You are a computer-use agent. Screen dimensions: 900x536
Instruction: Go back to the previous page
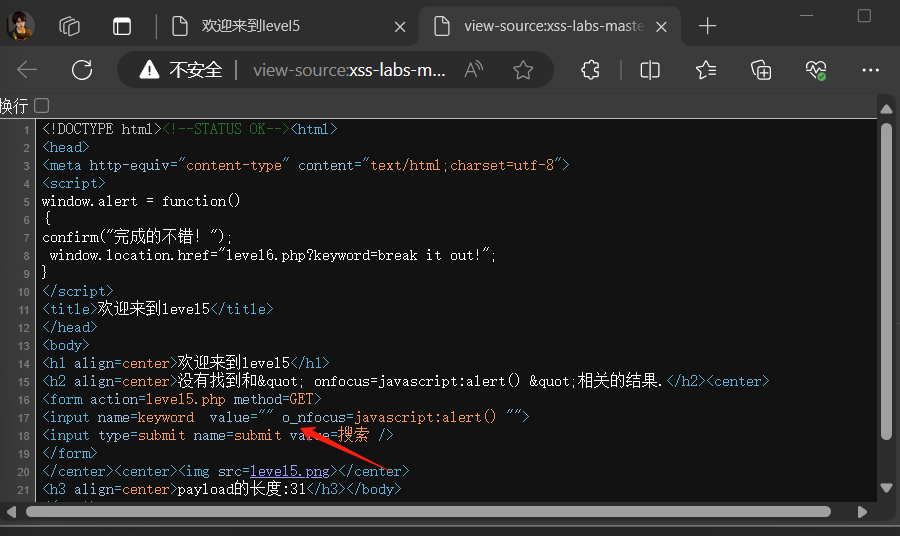[27, 70]
